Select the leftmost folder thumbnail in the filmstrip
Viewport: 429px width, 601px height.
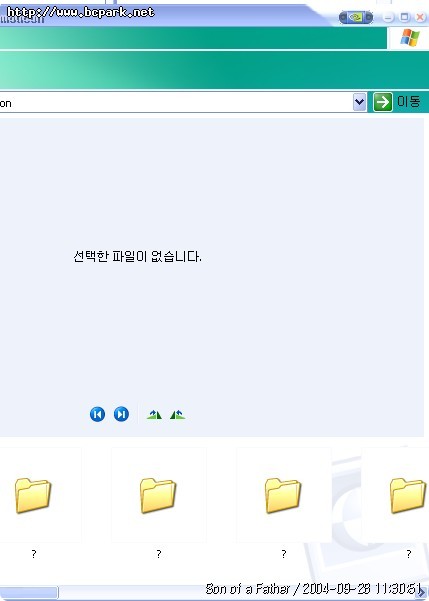(x=33, y=495)
